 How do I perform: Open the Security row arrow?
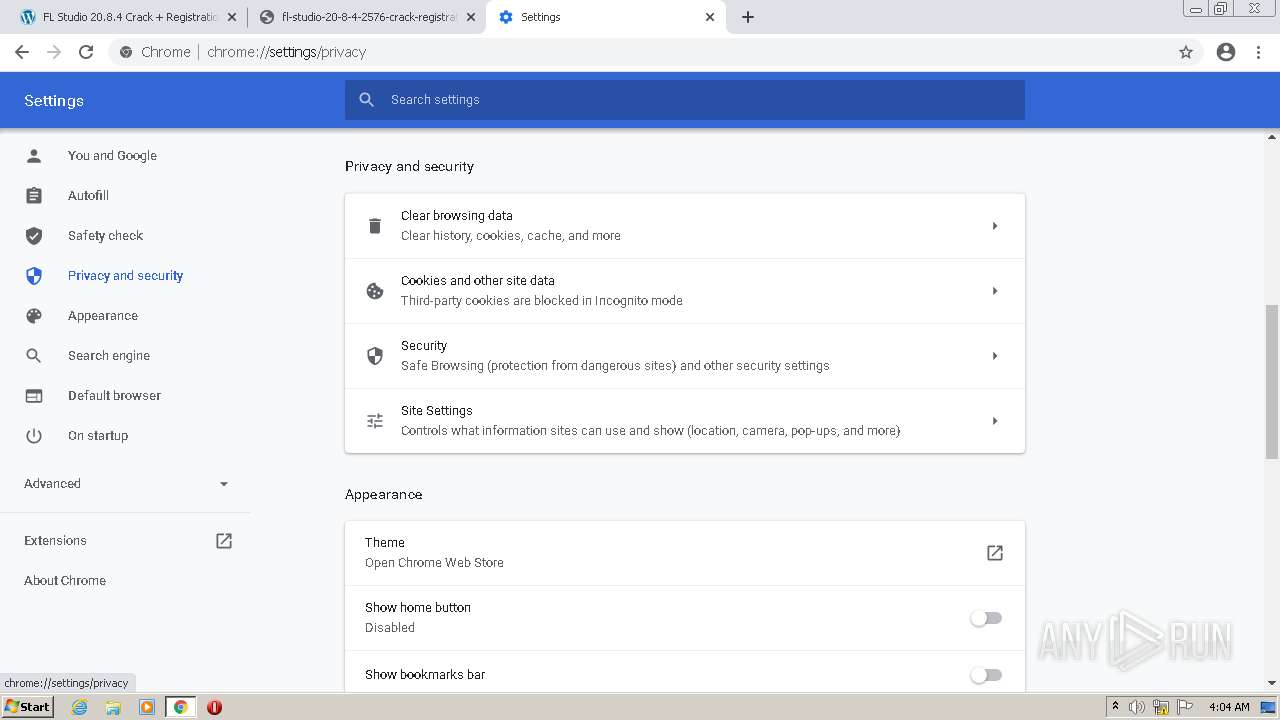coord(995,356)
